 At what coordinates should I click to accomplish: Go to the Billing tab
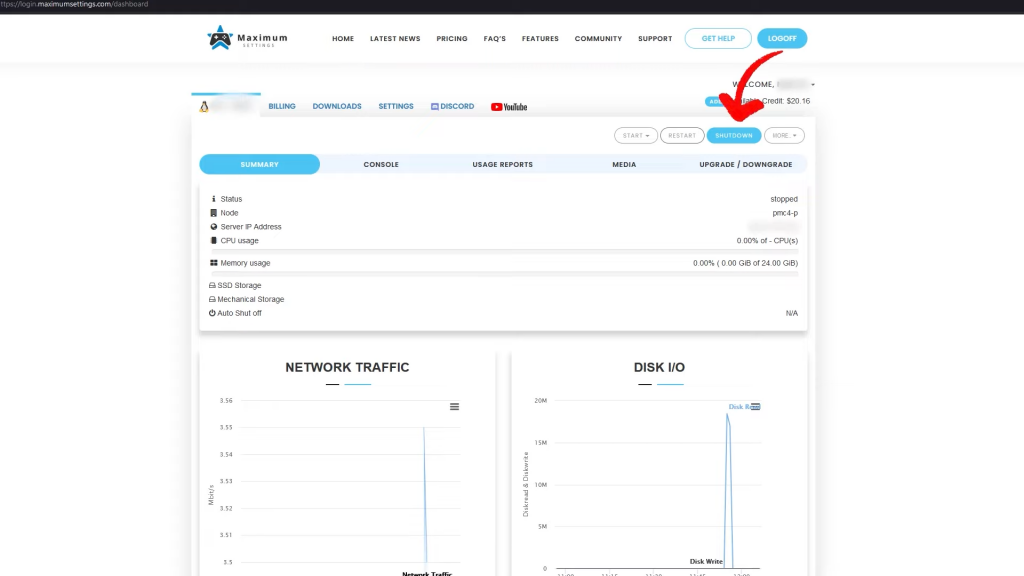tap(281, 106)
